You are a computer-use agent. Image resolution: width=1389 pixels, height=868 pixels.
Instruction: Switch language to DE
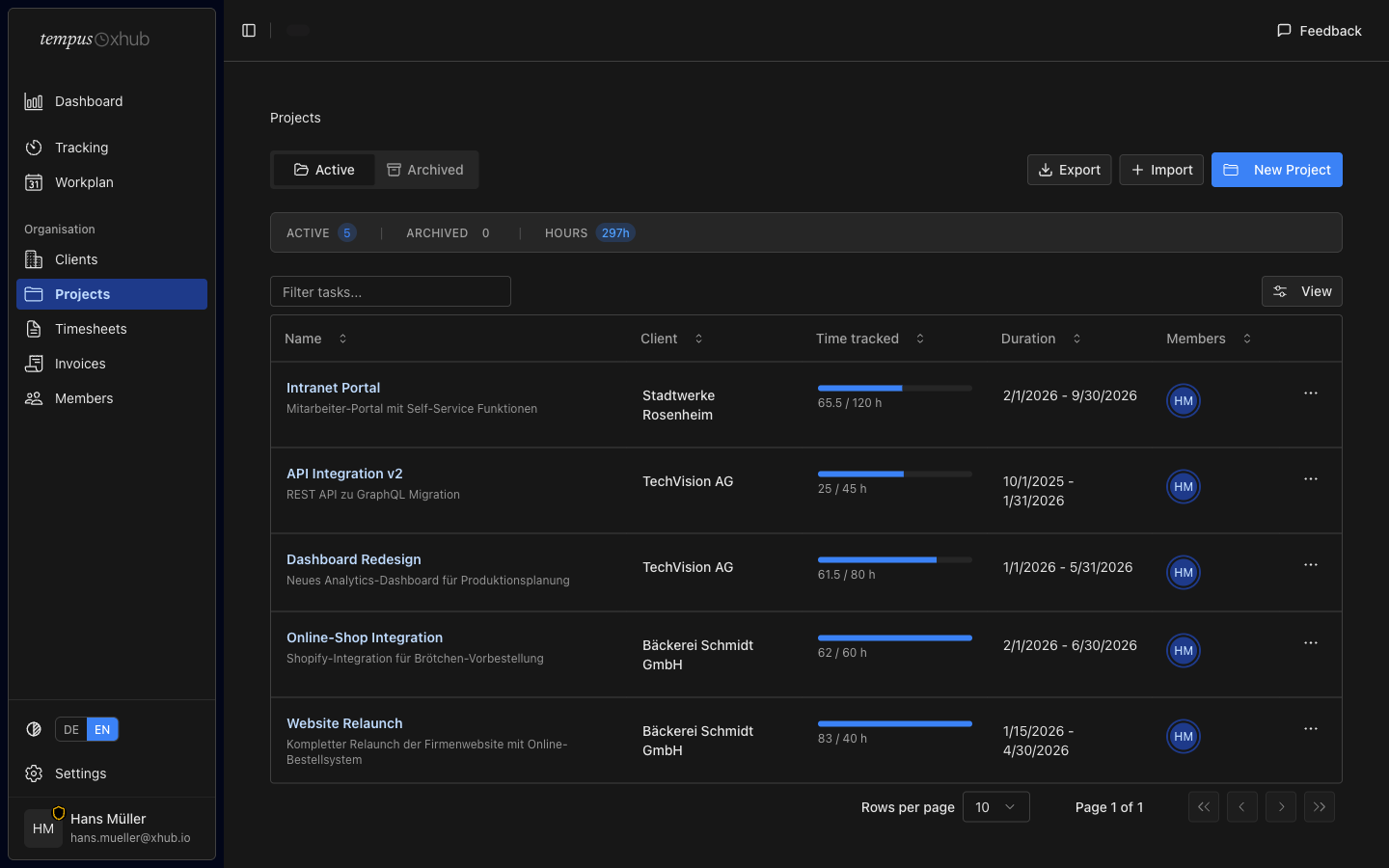[71, 730]
